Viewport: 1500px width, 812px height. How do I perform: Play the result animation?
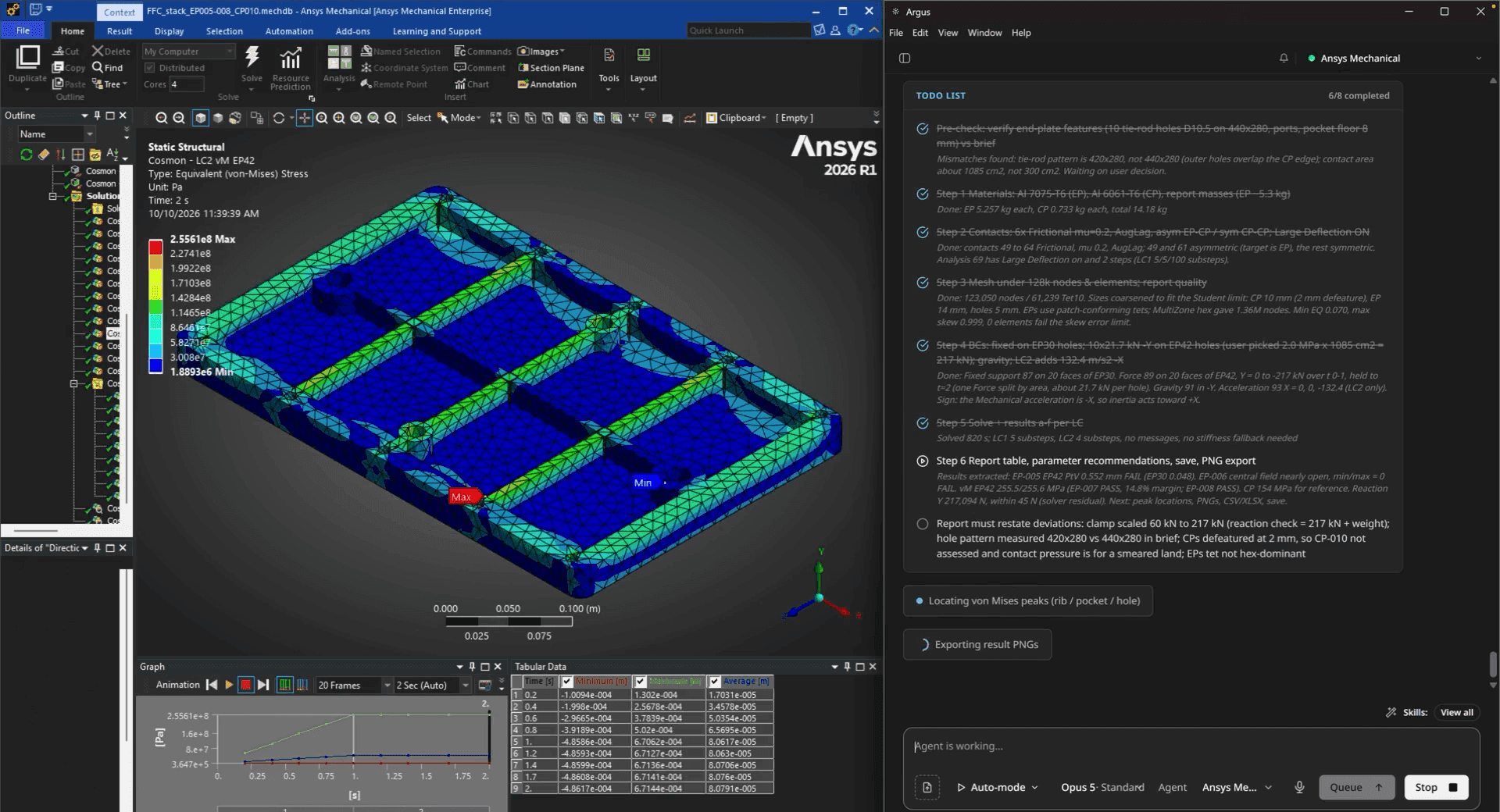coord(229,685)
